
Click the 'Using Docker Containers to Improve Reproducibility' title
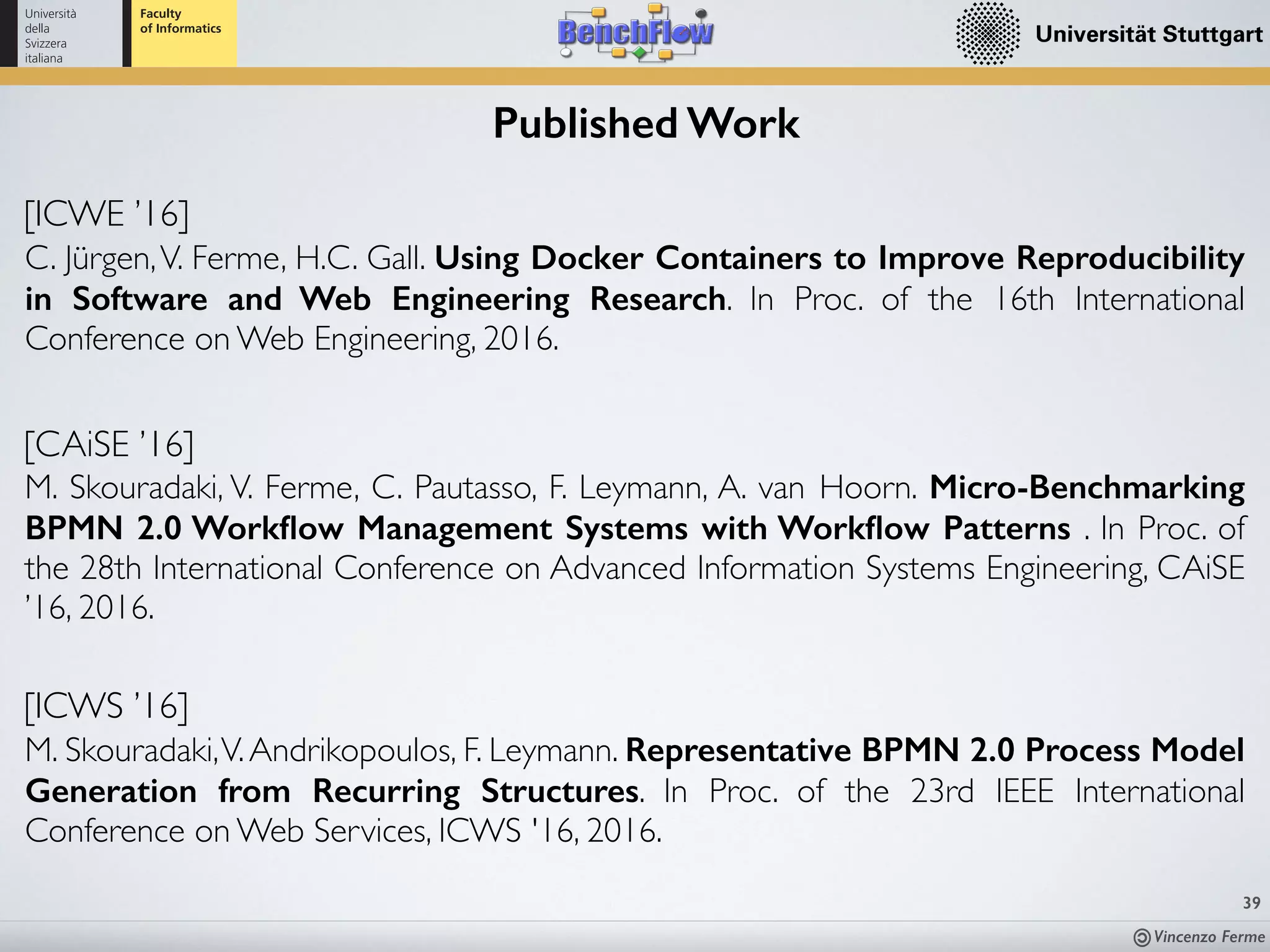click(x=840, y=258)
